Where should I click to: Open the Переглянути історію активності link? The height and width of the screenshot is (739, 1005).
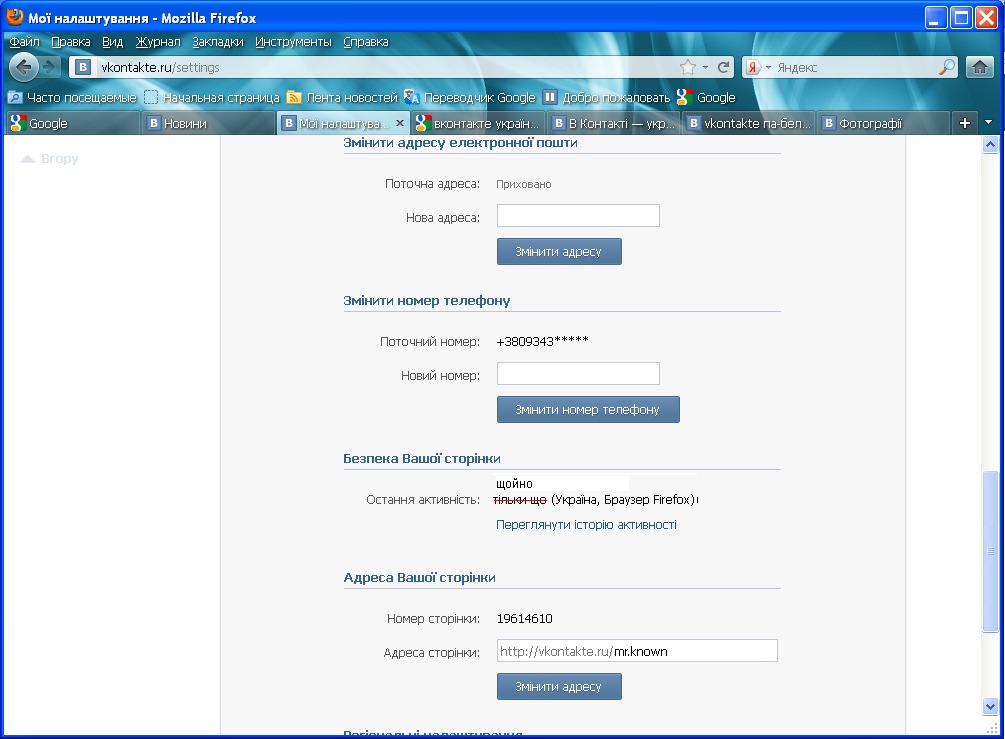(x=586, y=524)
